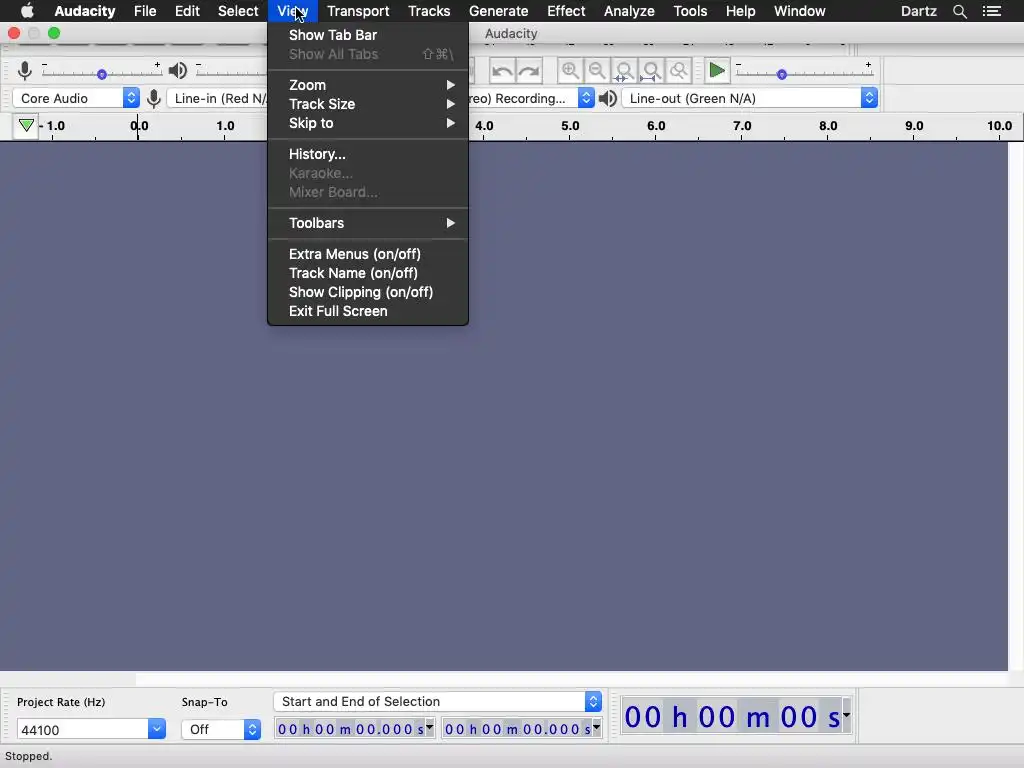Open the Help menu

741,11
